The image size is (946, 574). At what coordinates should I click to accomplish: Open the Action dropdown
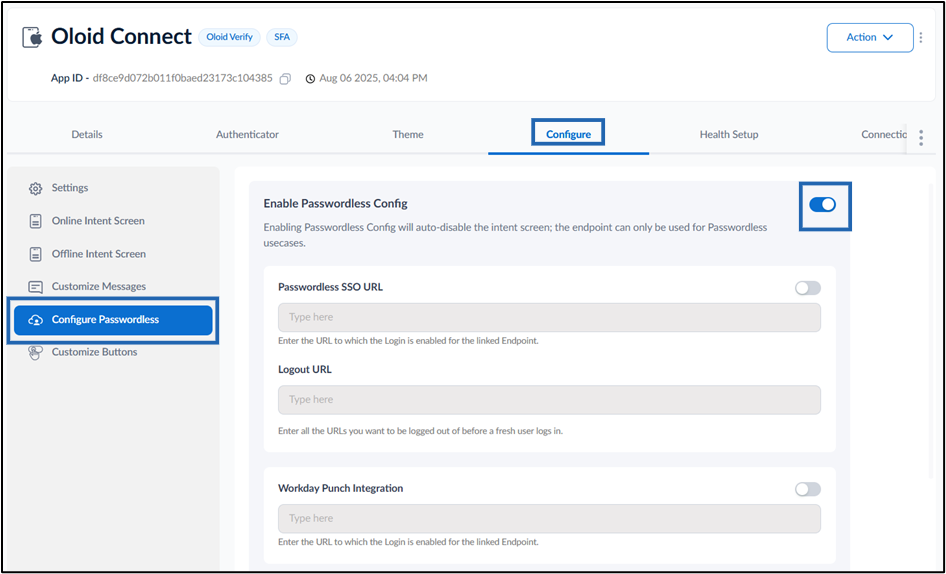[x=869, y=37]
